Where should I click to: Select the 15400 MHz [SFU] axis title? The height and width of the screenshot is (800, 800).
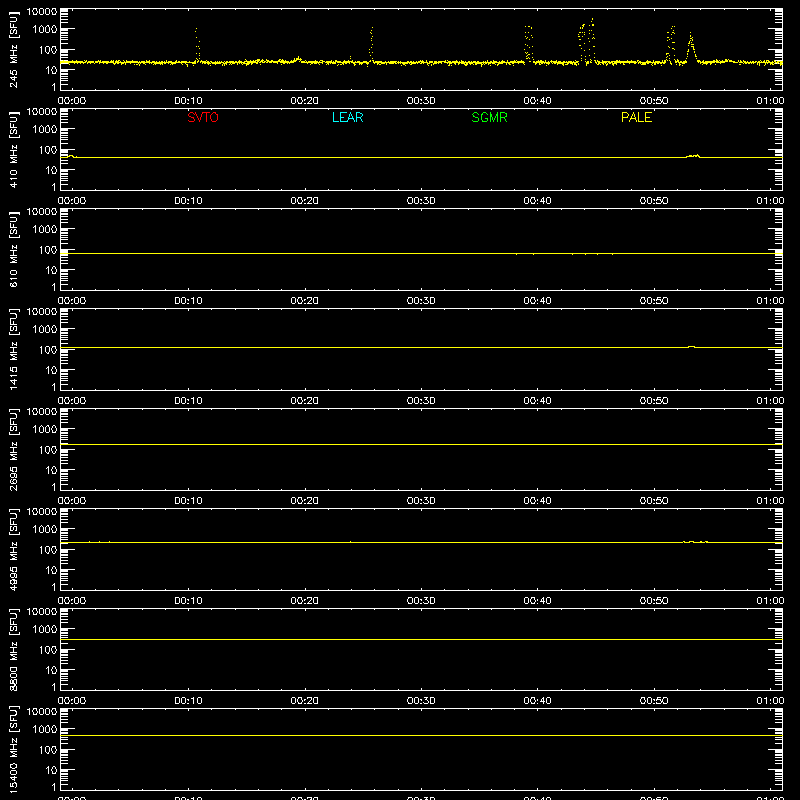[x=13, y=749]
